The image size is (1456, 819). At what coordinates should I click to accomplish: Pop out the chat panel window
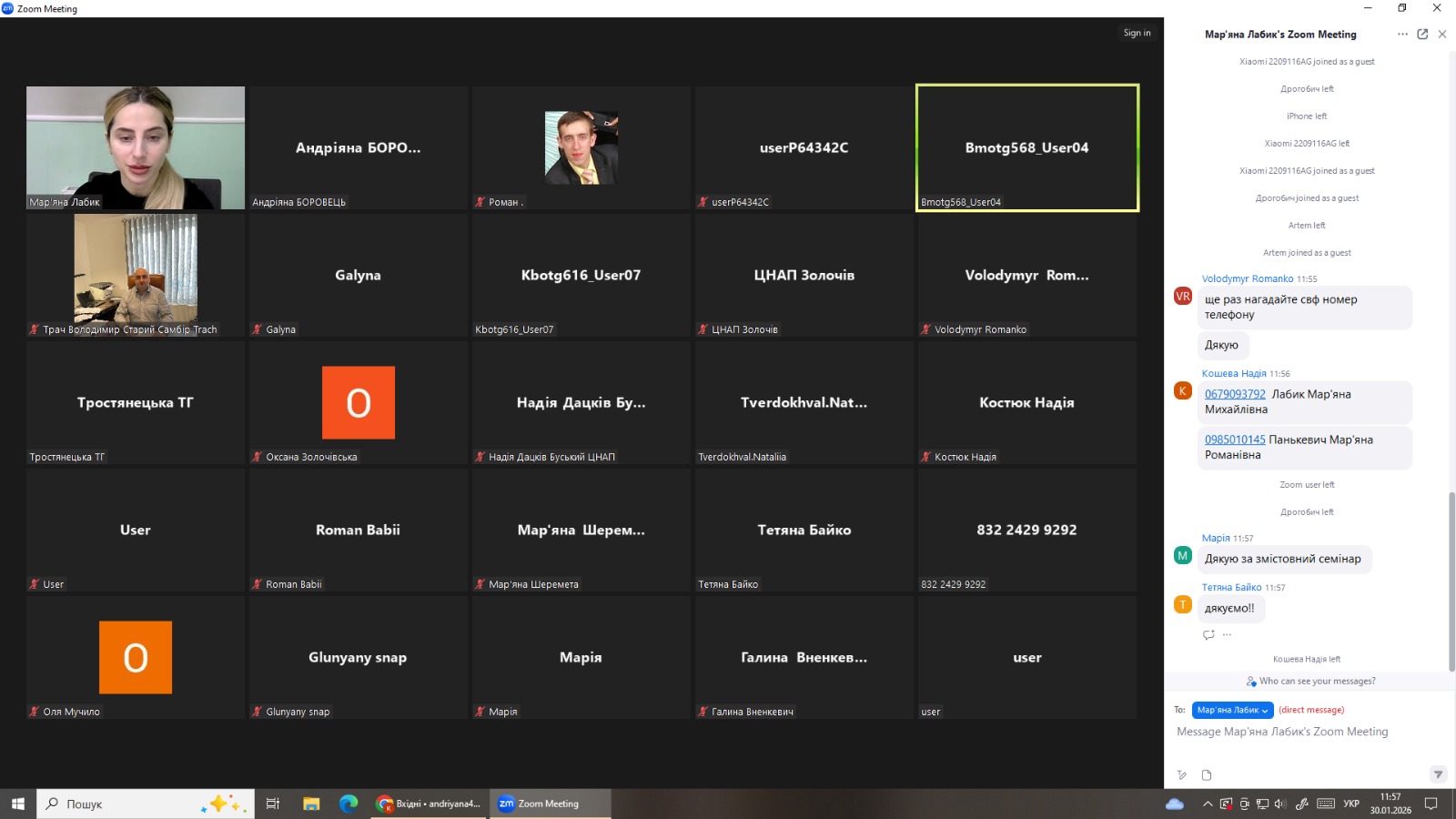click(x=1422, y=35)
